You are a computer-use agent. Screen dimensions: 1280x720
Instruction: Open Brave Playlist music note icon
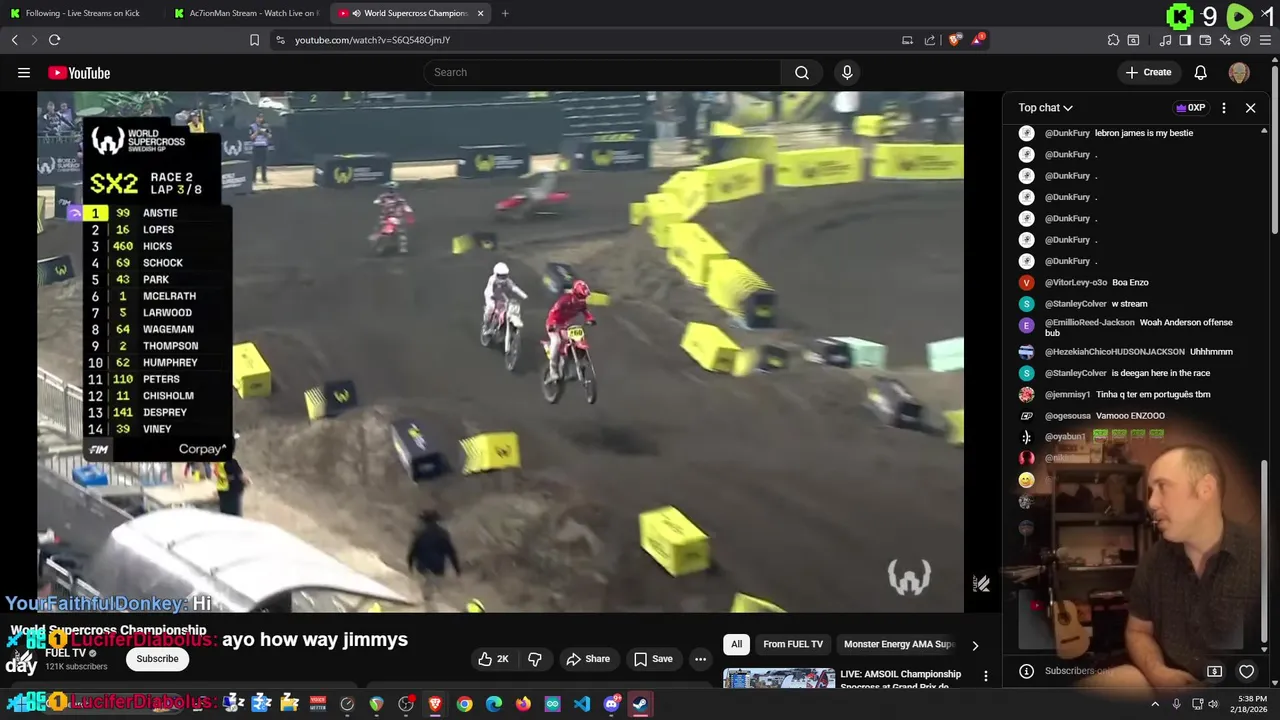pyautogui.click(x=1165, y=40)
